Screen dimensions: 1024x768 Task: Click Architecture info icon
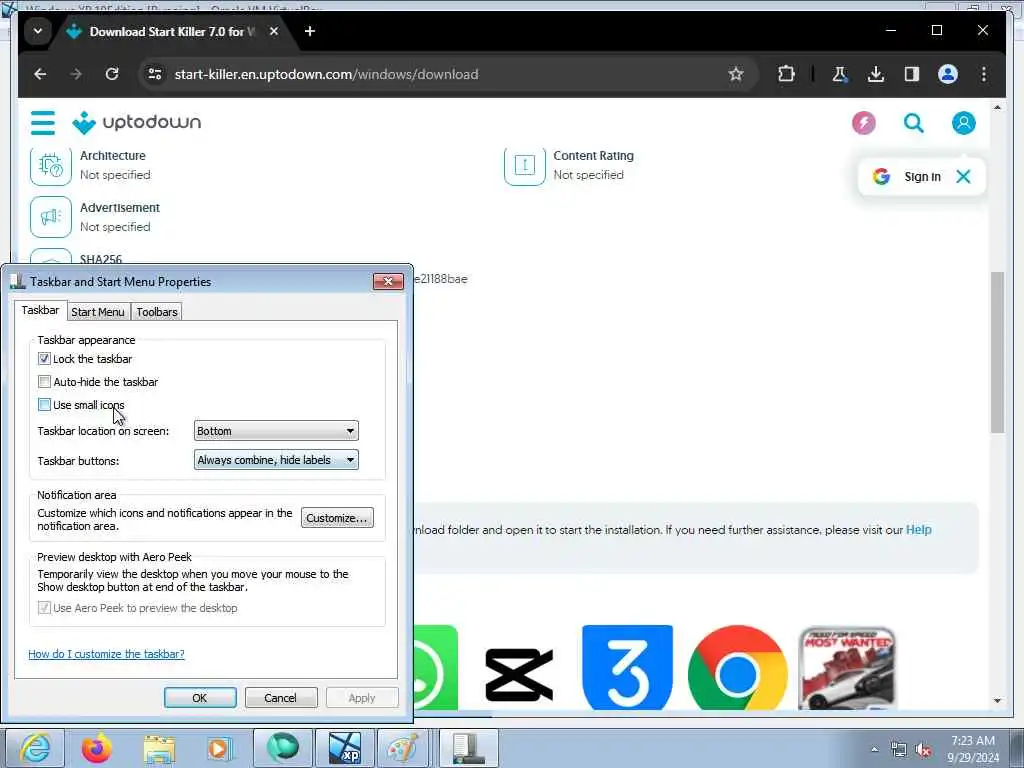click(51, 165)
